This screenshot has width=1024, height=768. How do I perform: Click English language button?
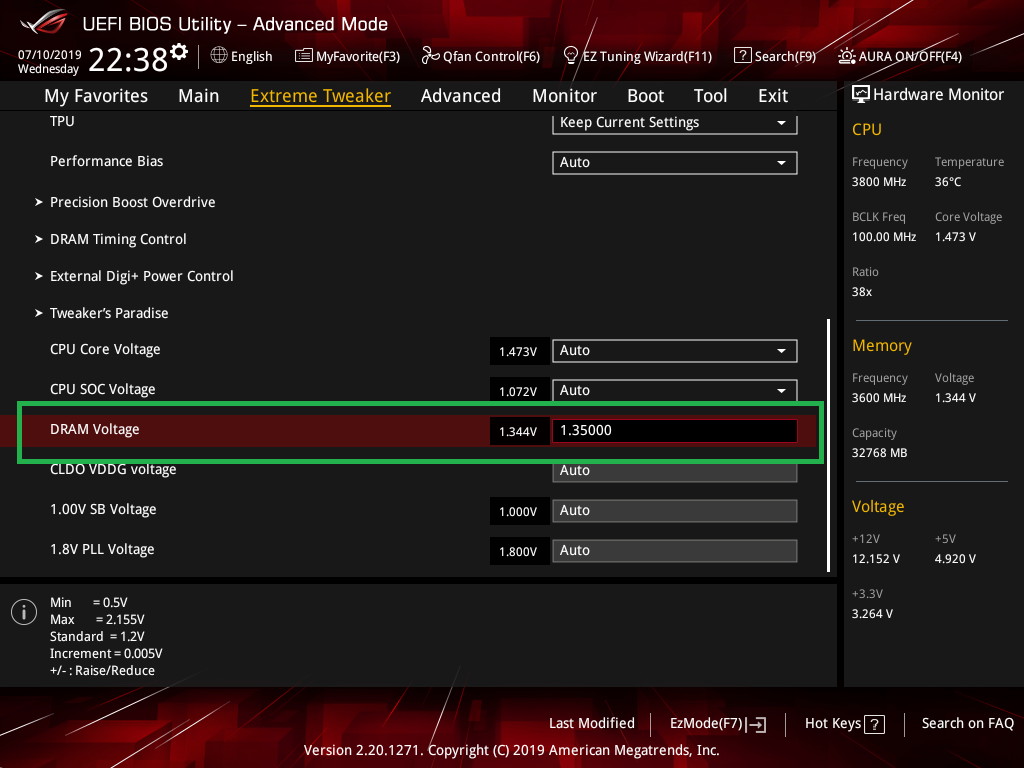click(251, 57)
